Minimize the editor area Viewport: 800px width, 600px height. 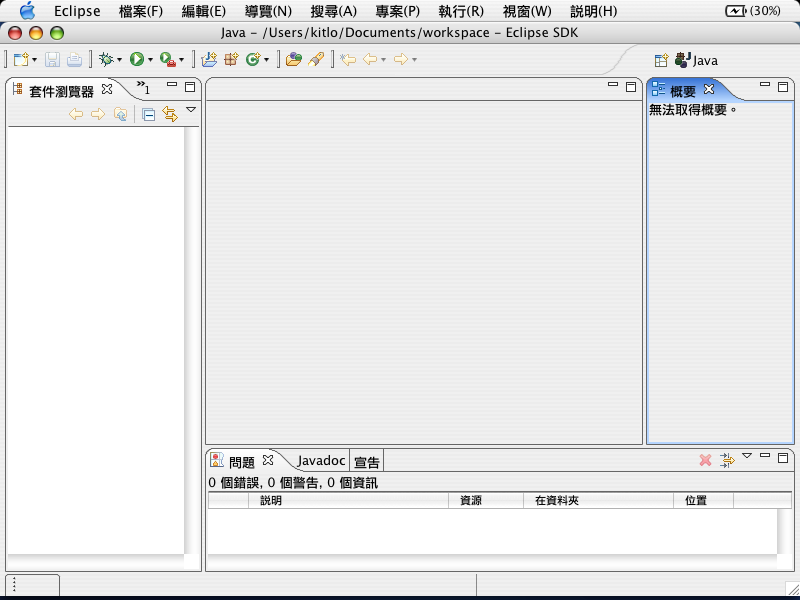(x=613, y=85)
